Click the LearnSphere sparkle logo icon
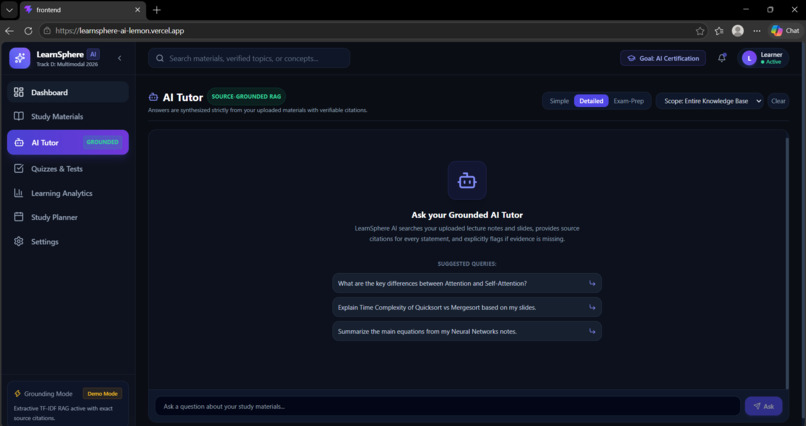The image size is (806, 426). tap(20, 58)
